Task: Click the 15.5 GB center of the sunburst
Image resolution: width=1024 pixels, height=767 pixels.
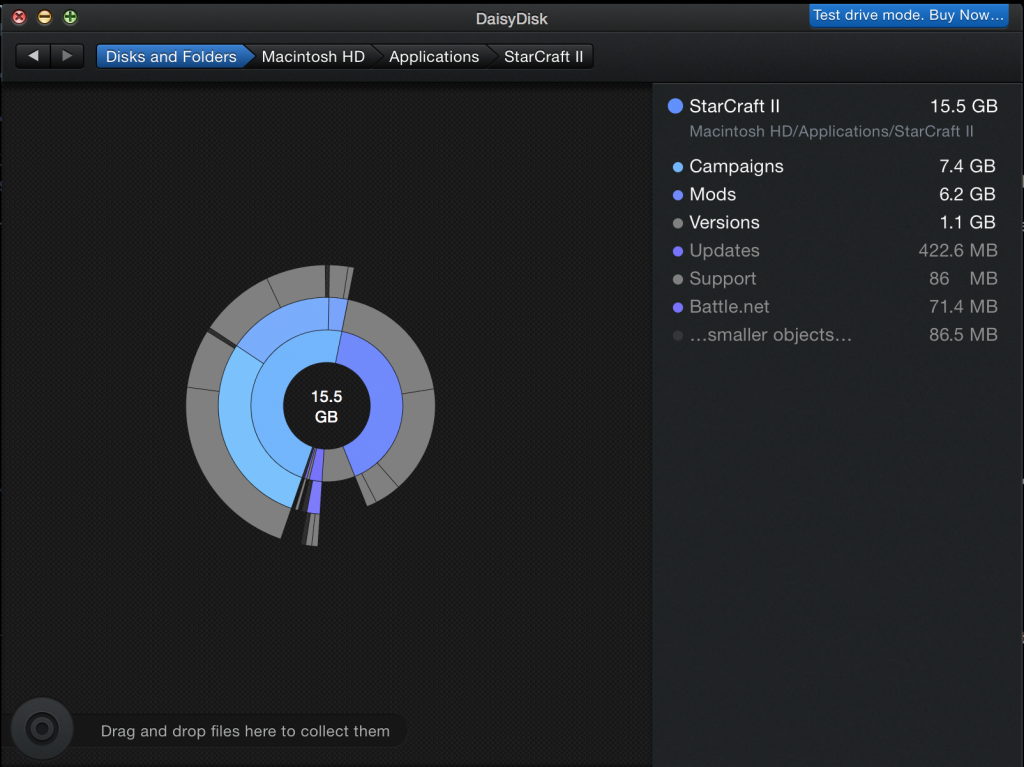Action: [327, 406]
